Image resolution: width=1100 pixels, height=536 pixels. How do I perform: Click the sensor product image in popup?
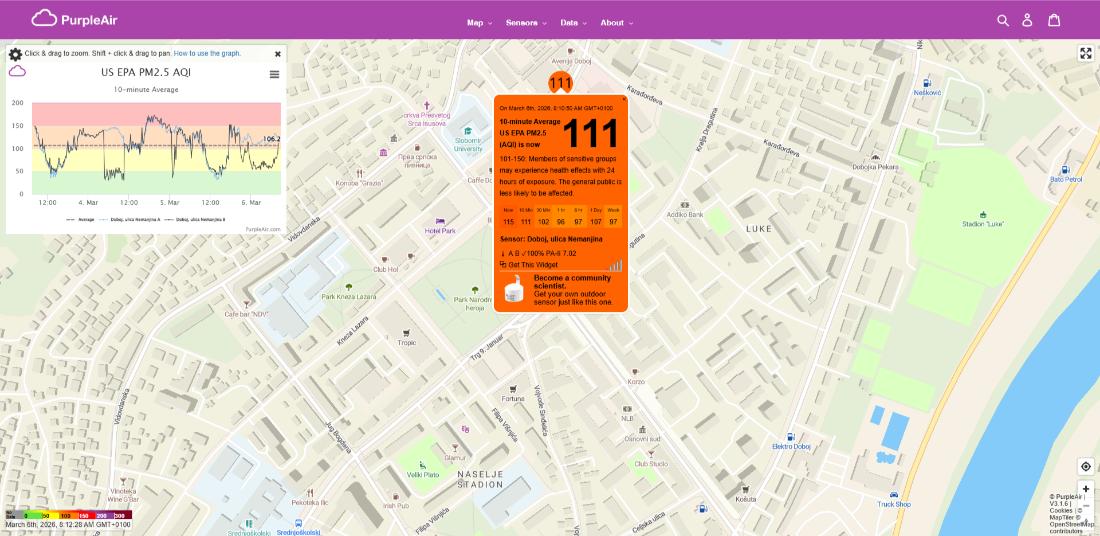pos(516,289)
